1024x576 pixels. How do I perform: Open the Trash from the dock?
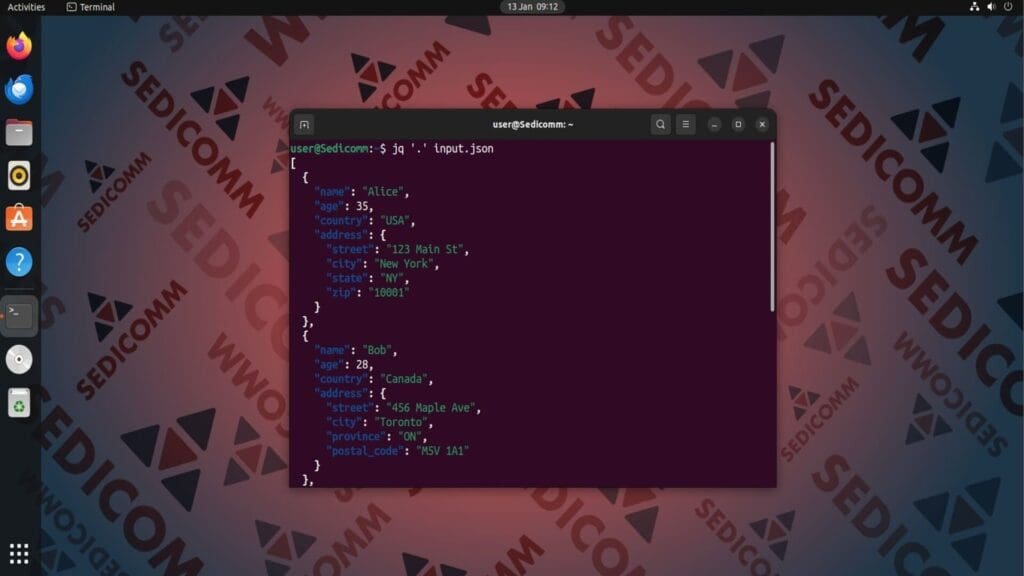pos(18,403)
